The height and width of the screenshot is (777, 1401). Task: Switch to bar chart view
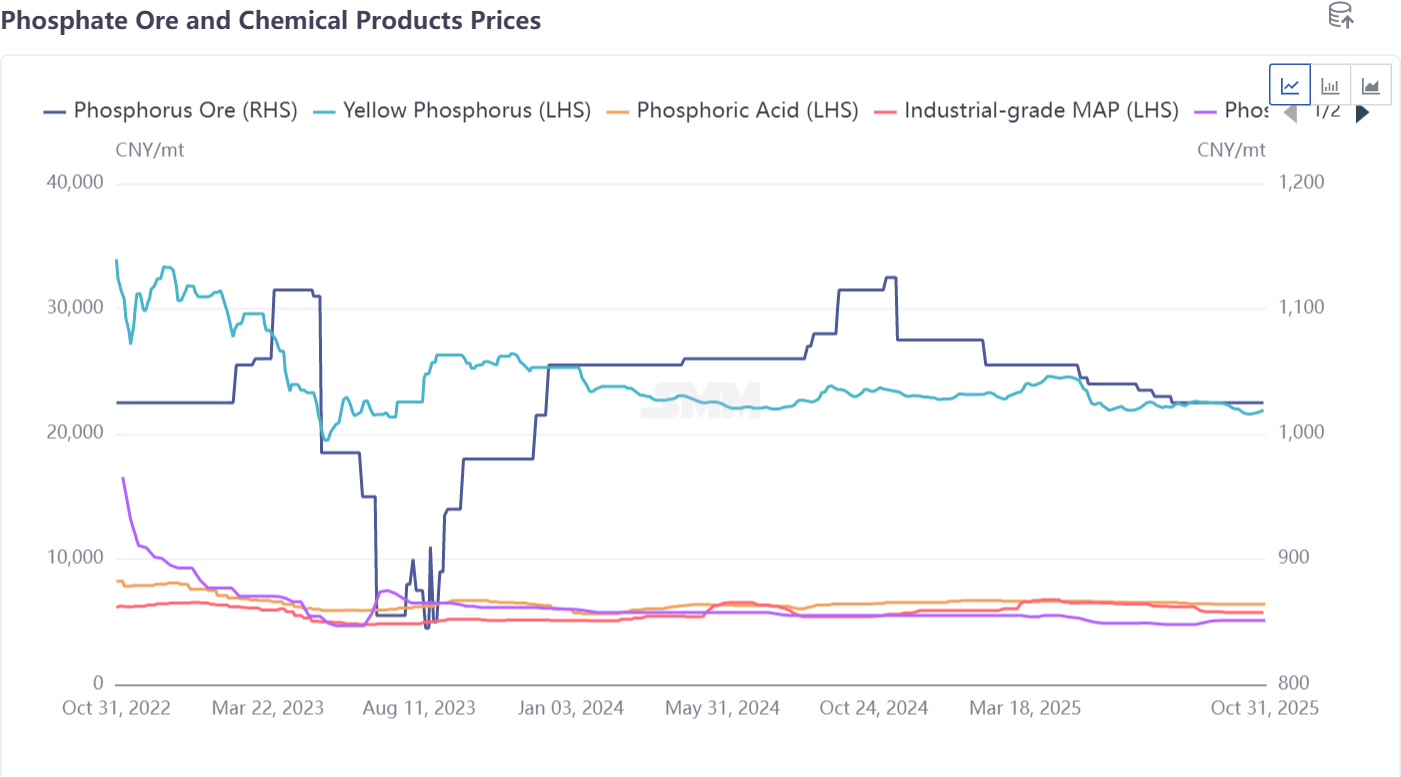(x=1330, y=85)
